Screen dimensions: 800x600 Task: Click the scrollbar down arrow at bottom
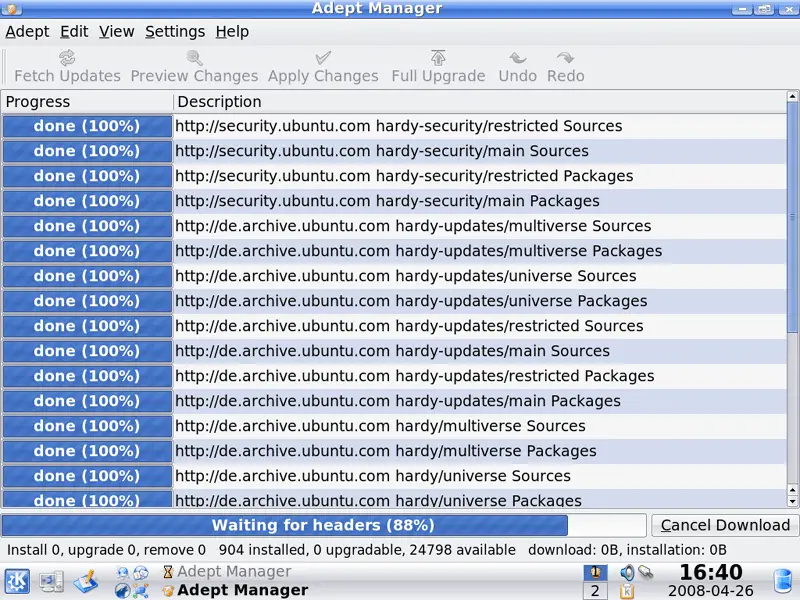(792, 502)
